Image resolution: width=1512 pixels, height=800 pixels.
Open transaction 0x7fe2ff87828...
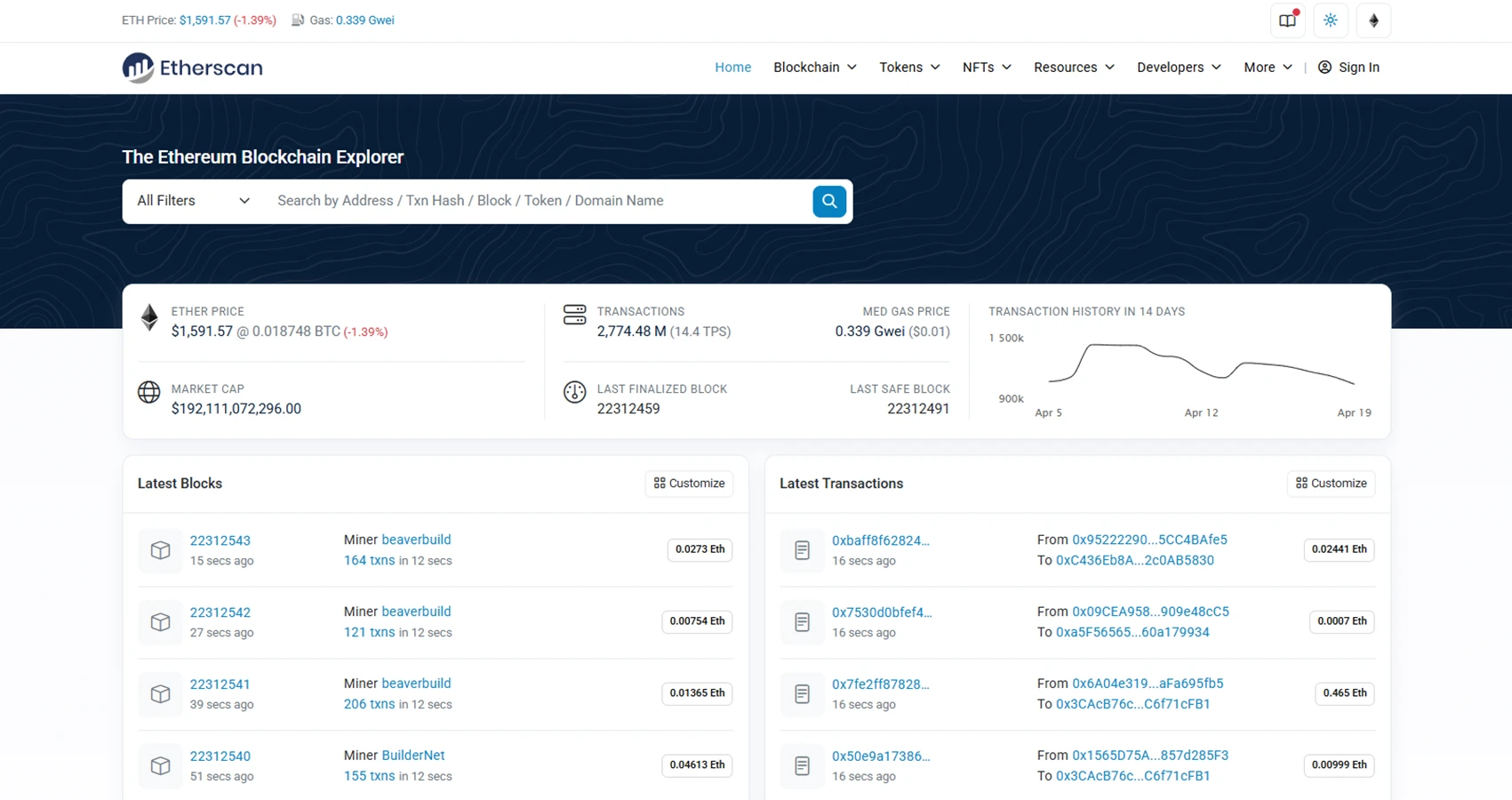pos(881,684)
